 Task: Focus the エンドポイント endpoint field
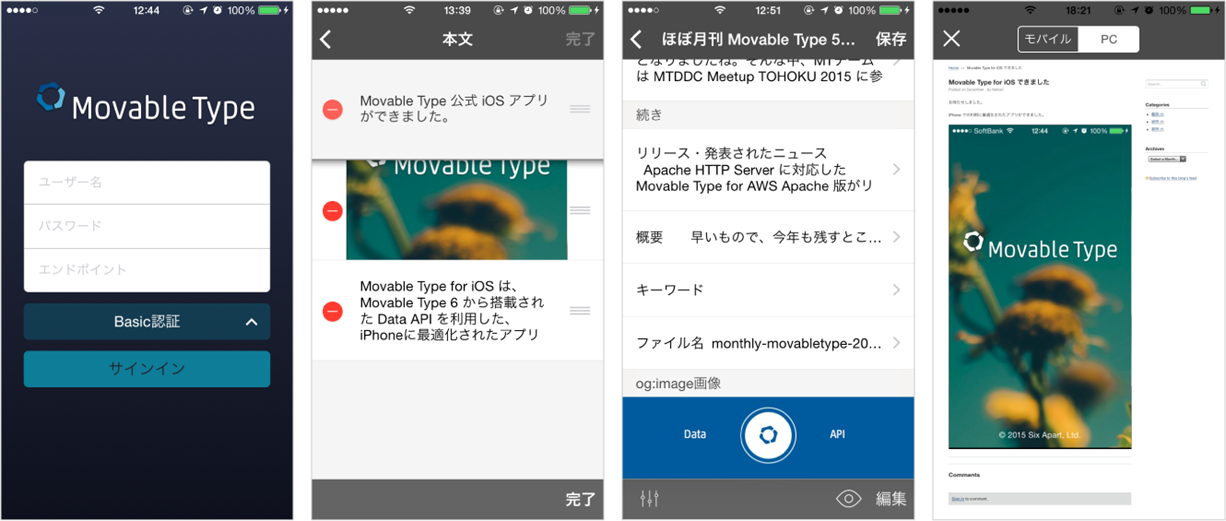[147, 270]
